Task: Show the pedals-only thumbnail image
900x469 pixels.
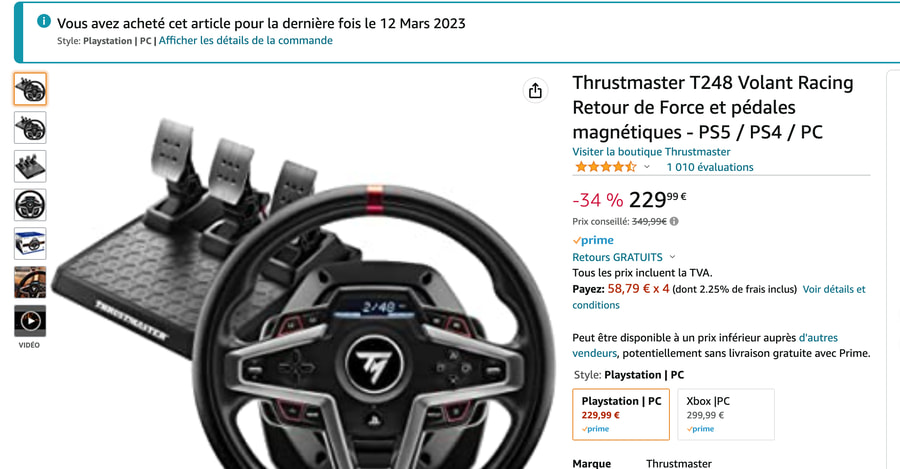Action: point(30,166)
